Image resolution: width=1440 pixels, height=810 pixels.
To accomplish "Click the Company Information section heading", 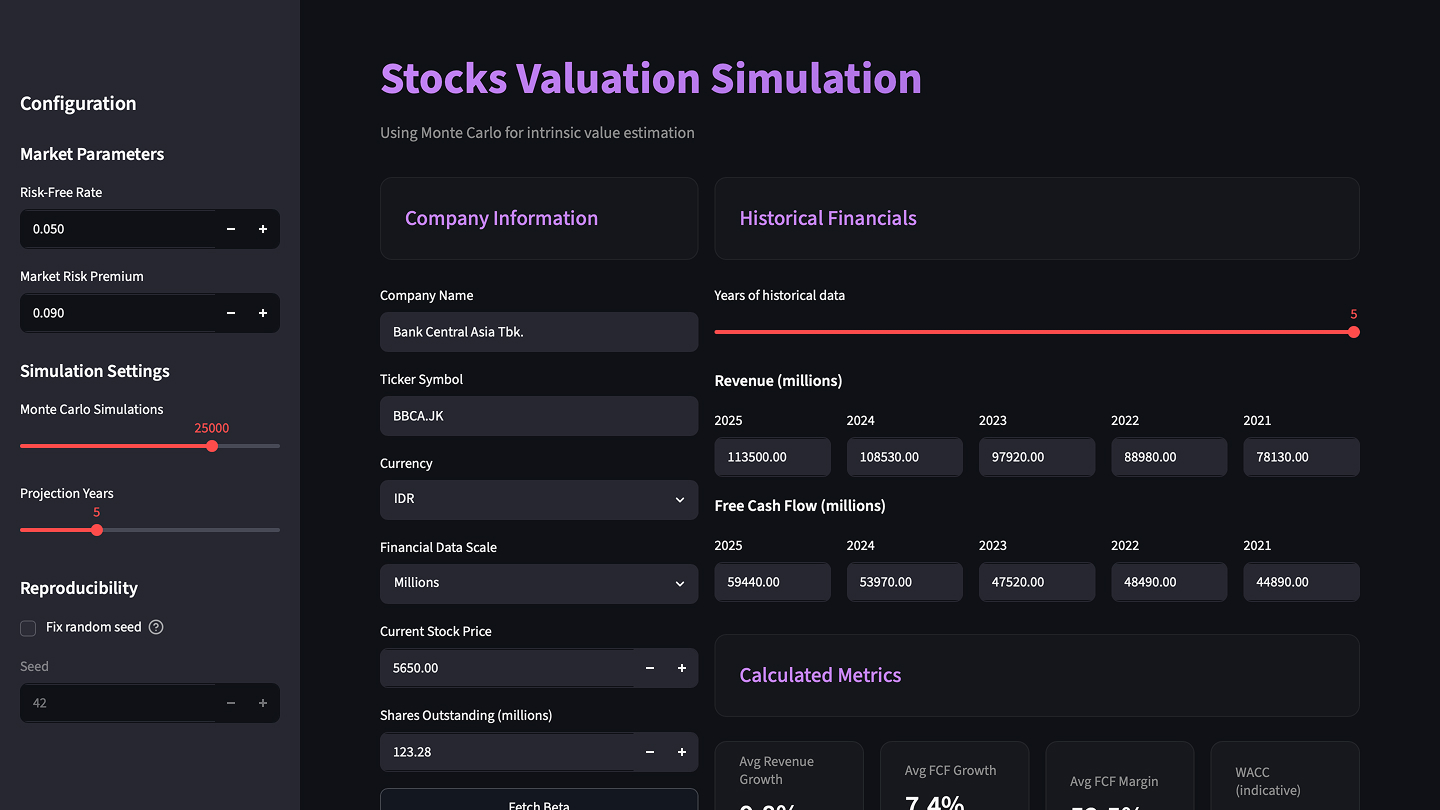I will [501, 218].
